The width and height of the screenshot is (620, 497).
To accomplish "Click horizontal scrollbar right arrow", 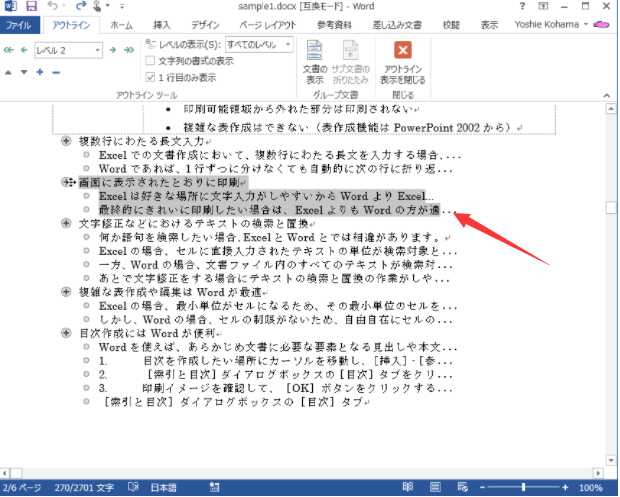I will tap(598, 473).
